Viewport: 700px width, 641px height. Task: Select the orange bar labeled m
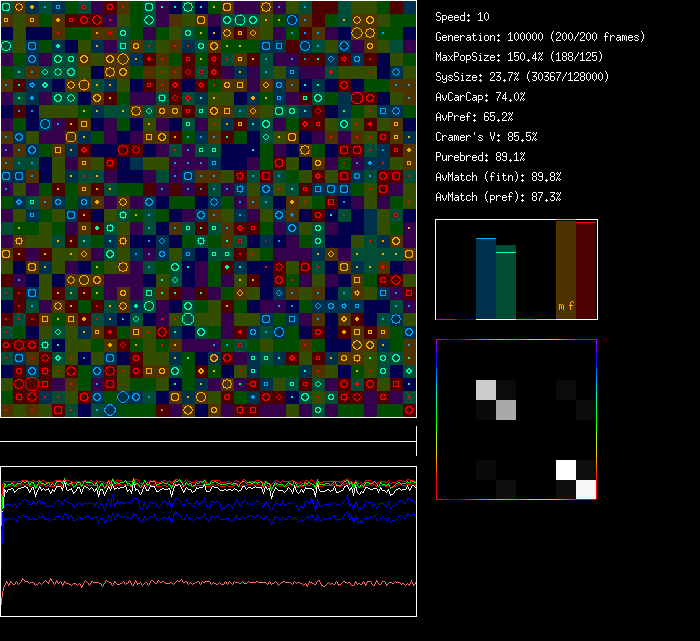point(565,270)
